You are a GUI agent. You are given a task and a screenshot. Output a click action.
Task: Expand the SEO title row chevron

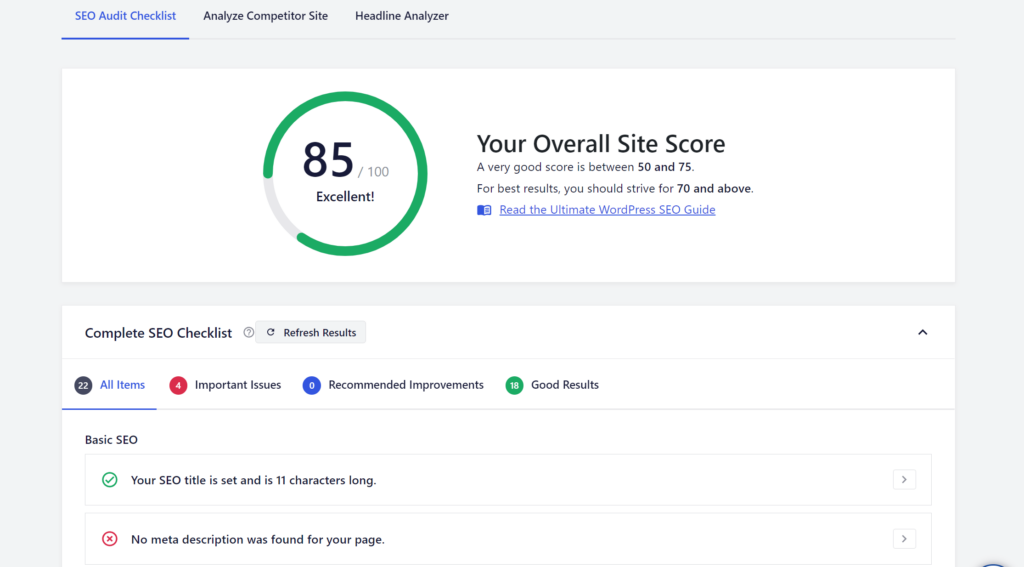point(903,480)
